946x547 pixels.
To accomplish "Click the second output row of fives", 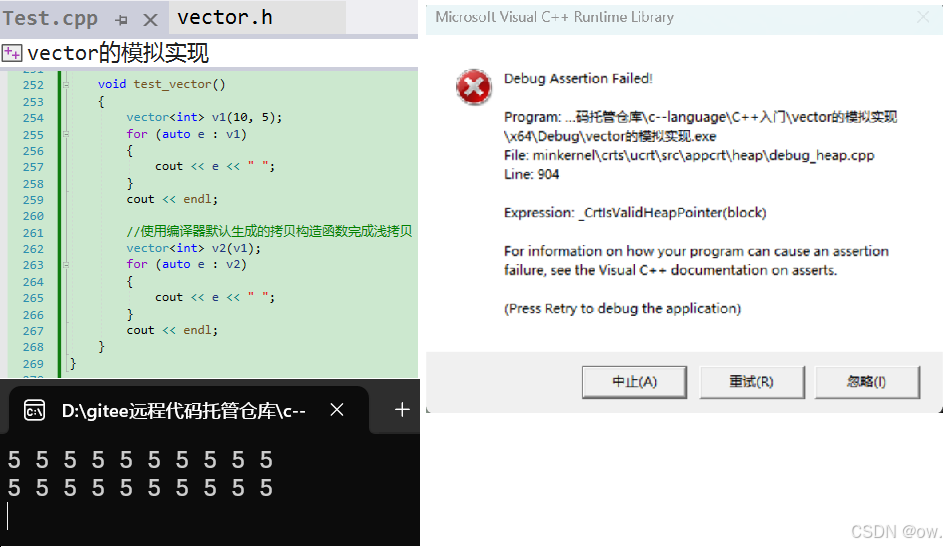I will [140, 487].
